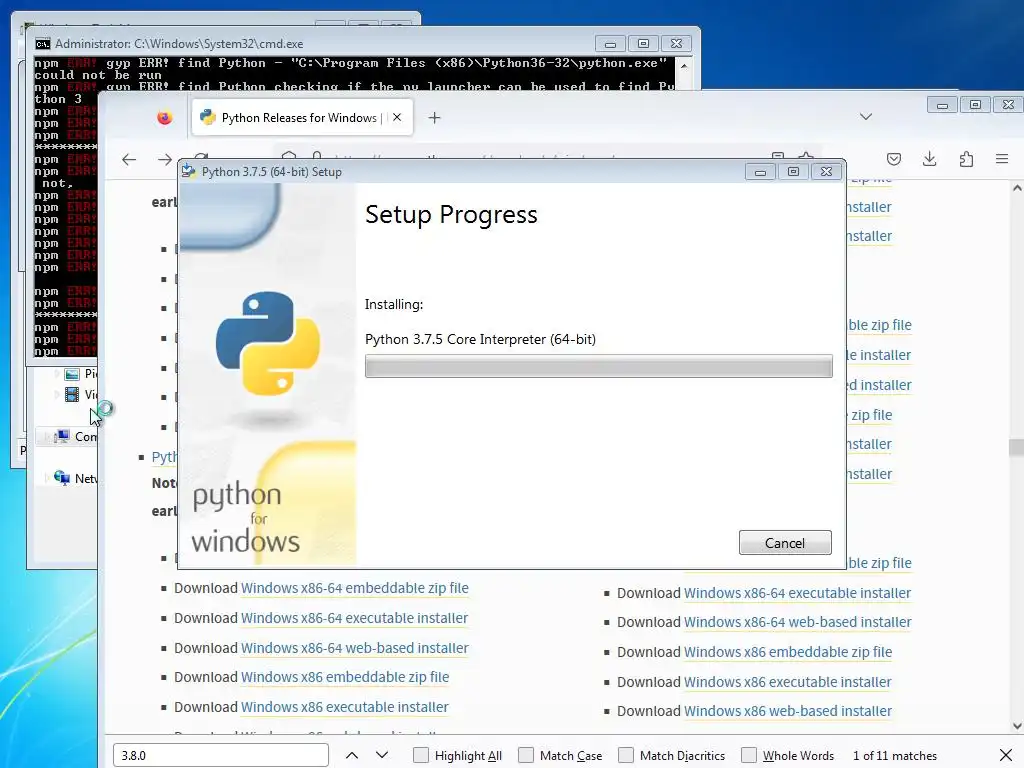
Task: Open left column x86-64 executable installer link
Action: click(x=355, y=618)
